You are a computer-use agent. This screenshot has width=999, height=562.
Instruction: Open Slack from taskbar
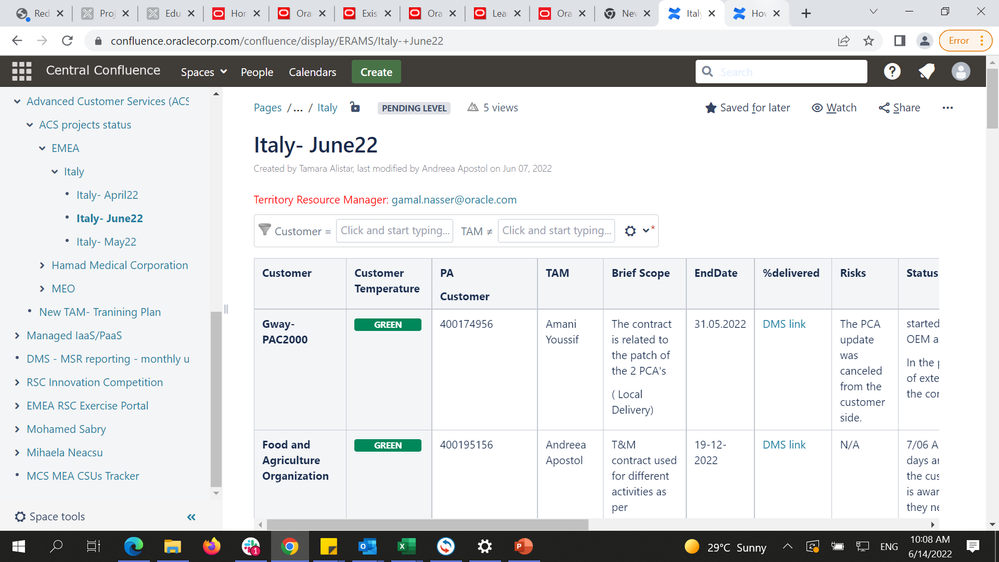coord(250,547)
